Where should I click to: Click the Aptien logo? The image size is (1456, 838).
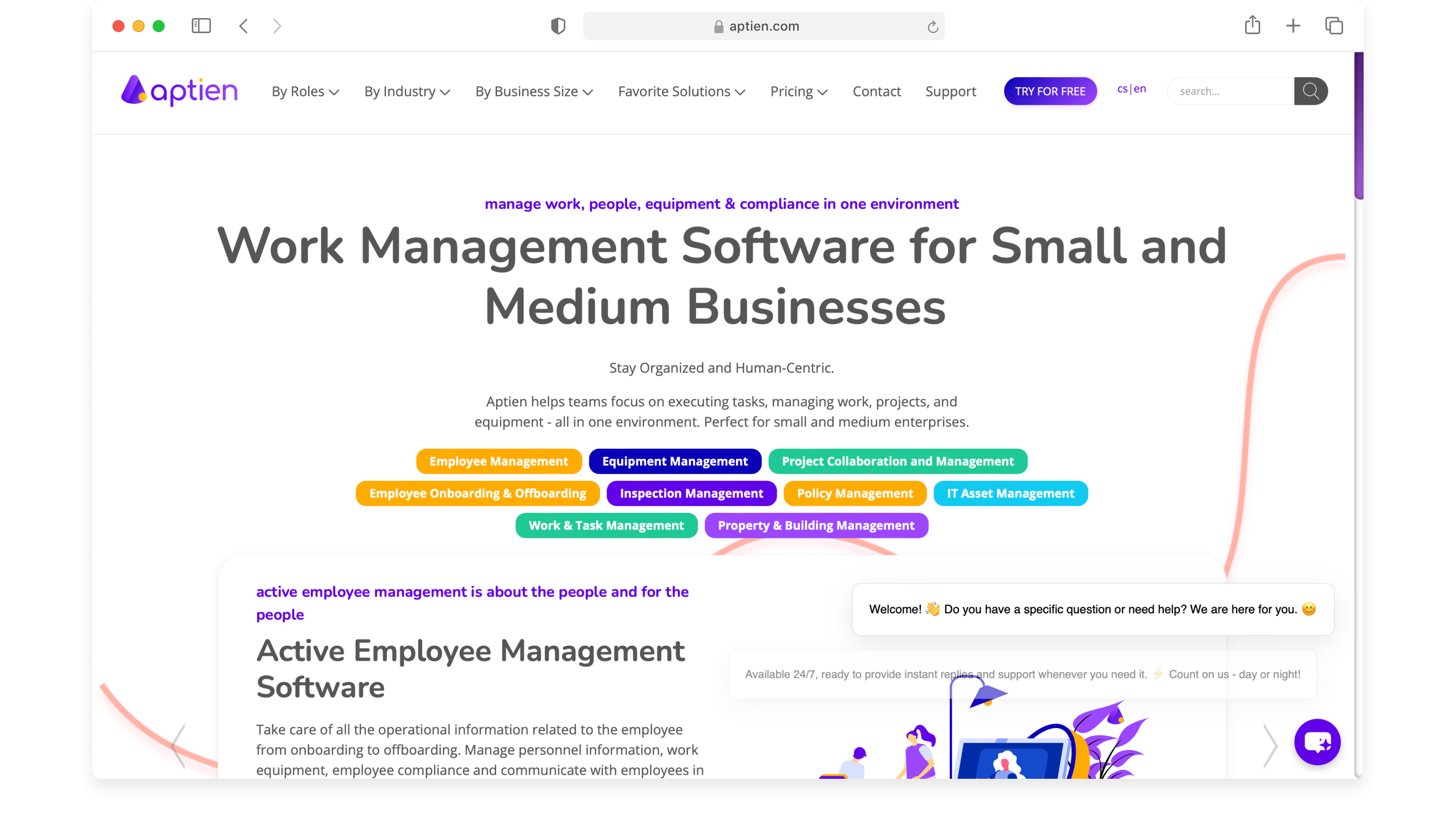pos(179,91)
